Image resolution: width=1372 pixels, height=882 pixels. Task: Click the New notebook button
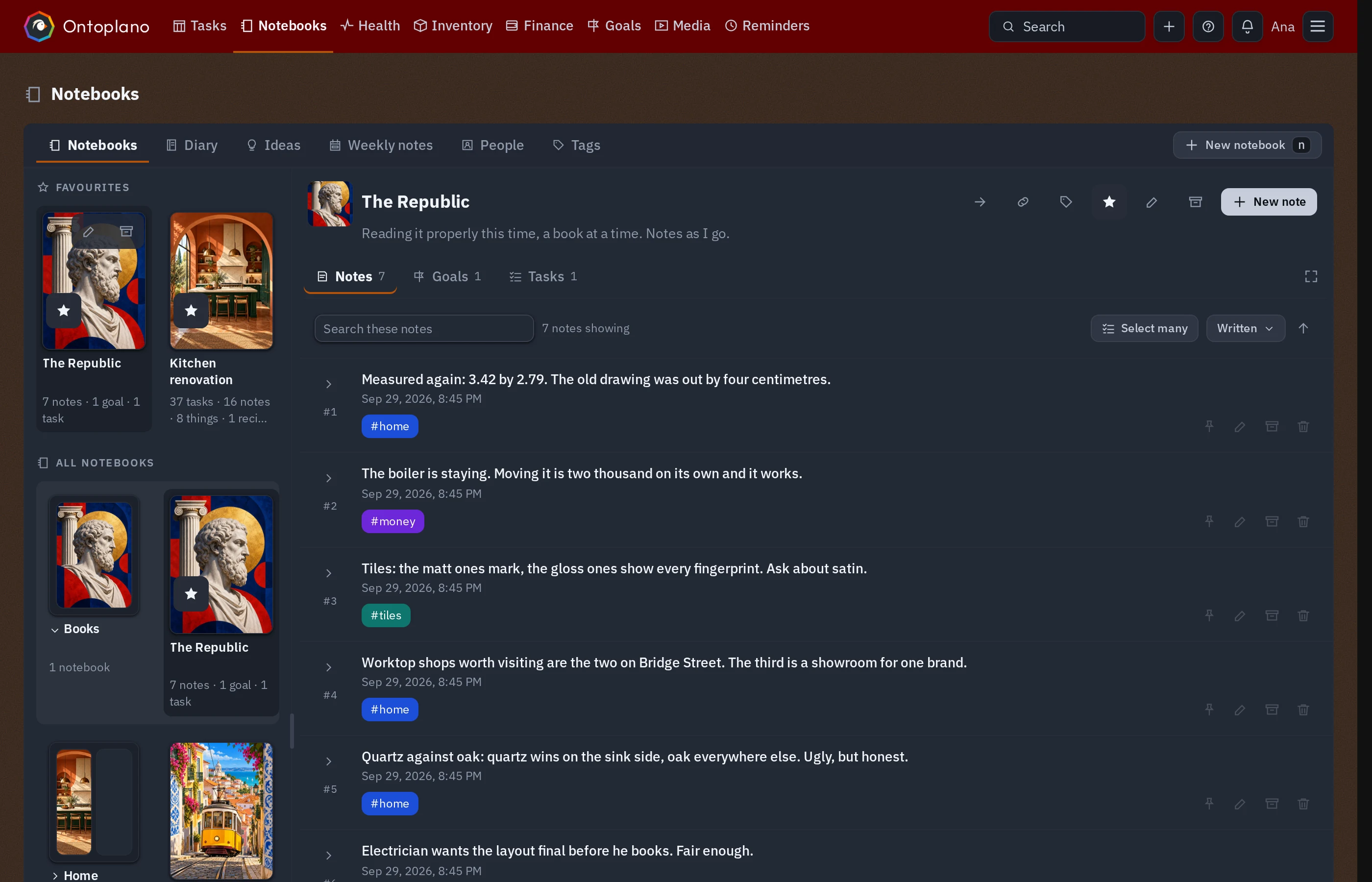[x=1246, y=145]
